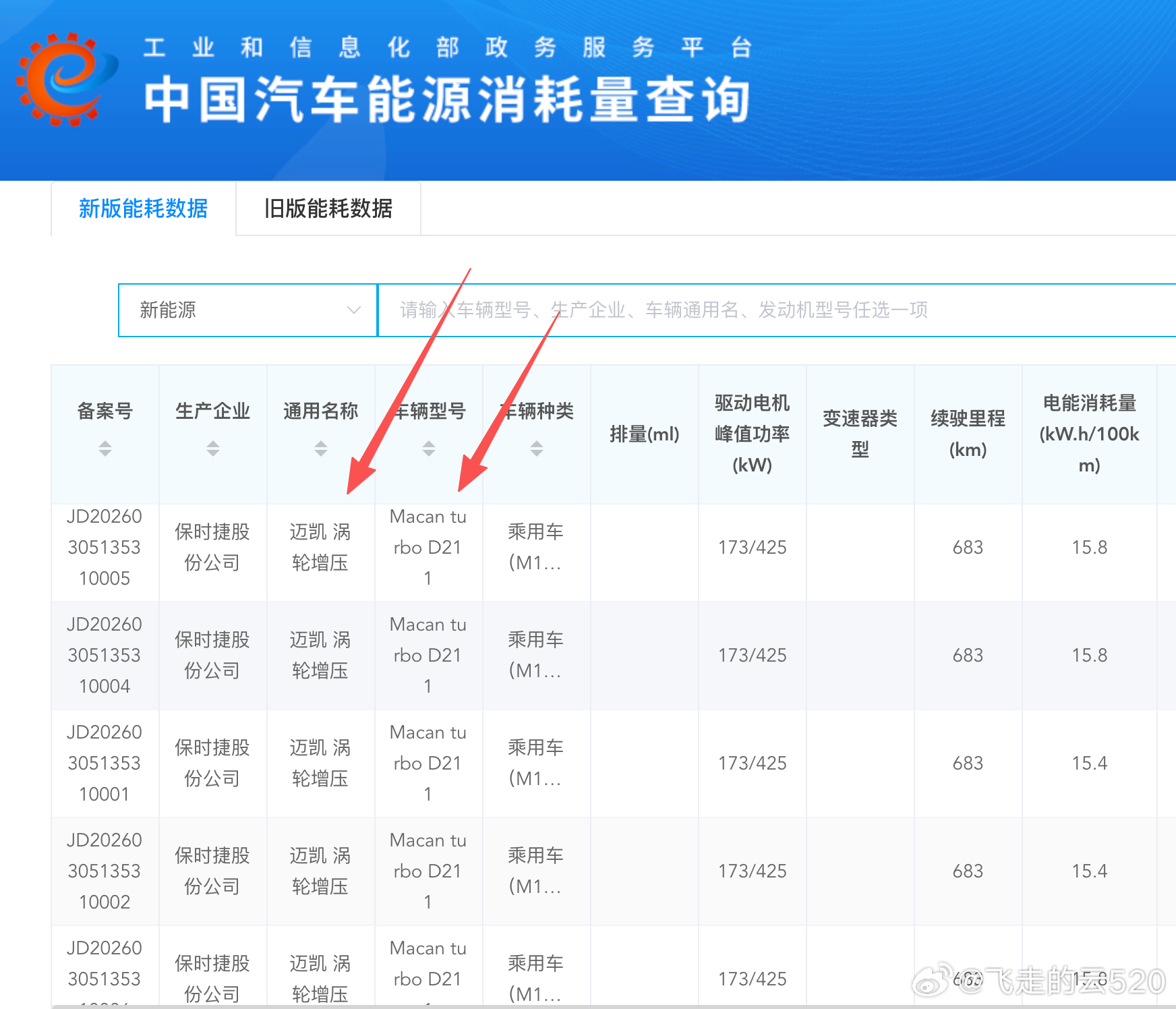Select record number ending in 10005
Image resolution: width=1176 pixels, height=1009 pixels.
tap(105, 547)
